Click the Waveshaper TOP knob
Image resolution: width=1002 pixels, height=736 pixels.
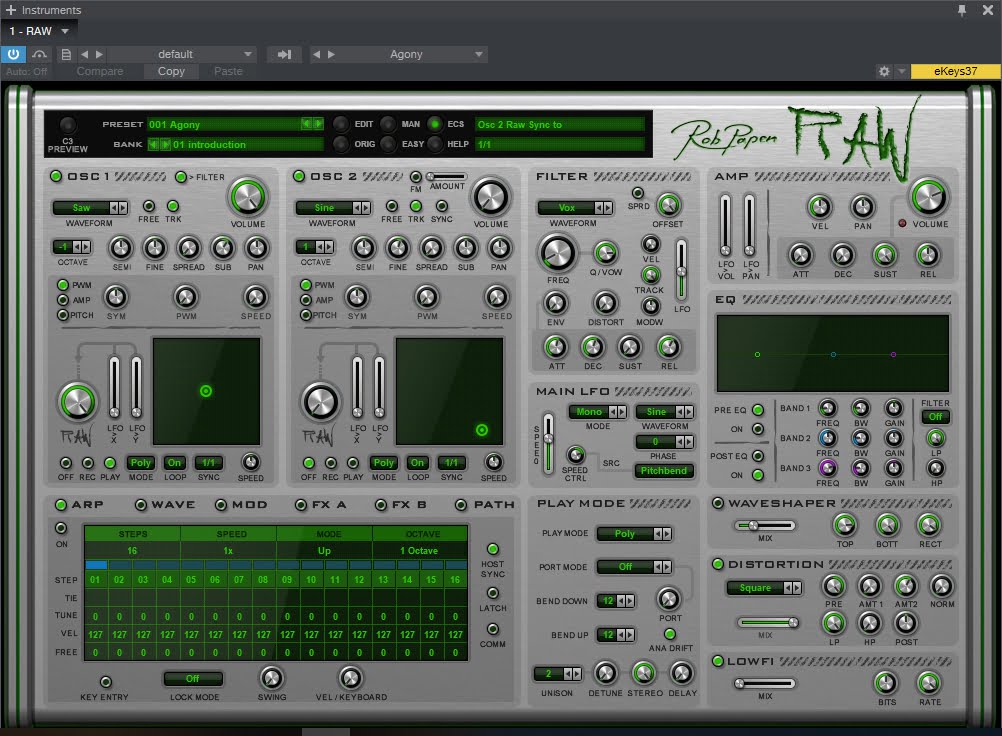(x=845, y=525)
